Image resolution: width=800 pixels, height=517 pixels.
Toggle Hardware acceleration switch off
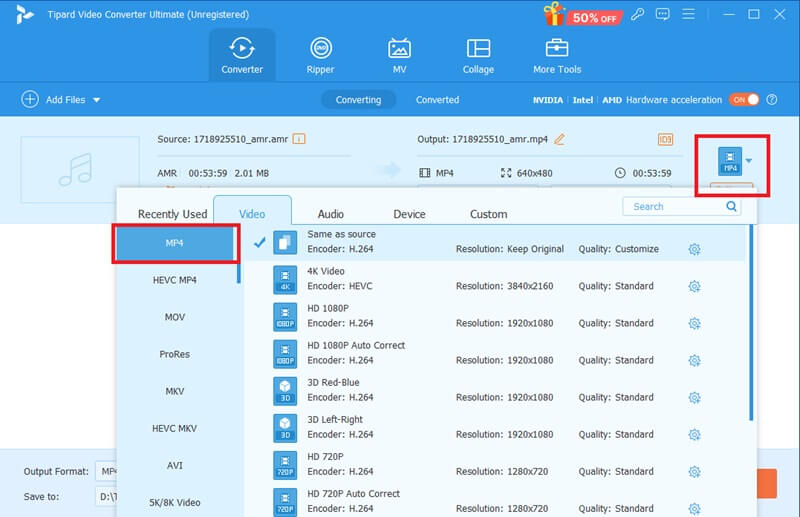(x=744, y=100)
